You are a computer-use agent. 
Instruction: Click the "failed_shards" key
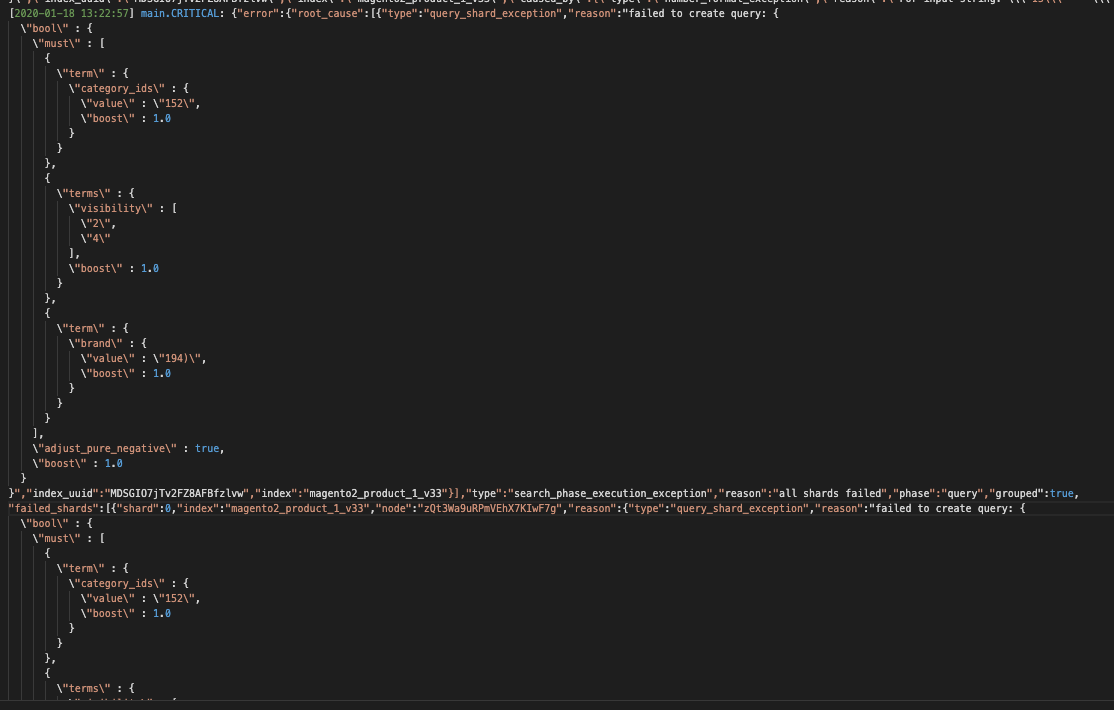click(x=50, y=508)
